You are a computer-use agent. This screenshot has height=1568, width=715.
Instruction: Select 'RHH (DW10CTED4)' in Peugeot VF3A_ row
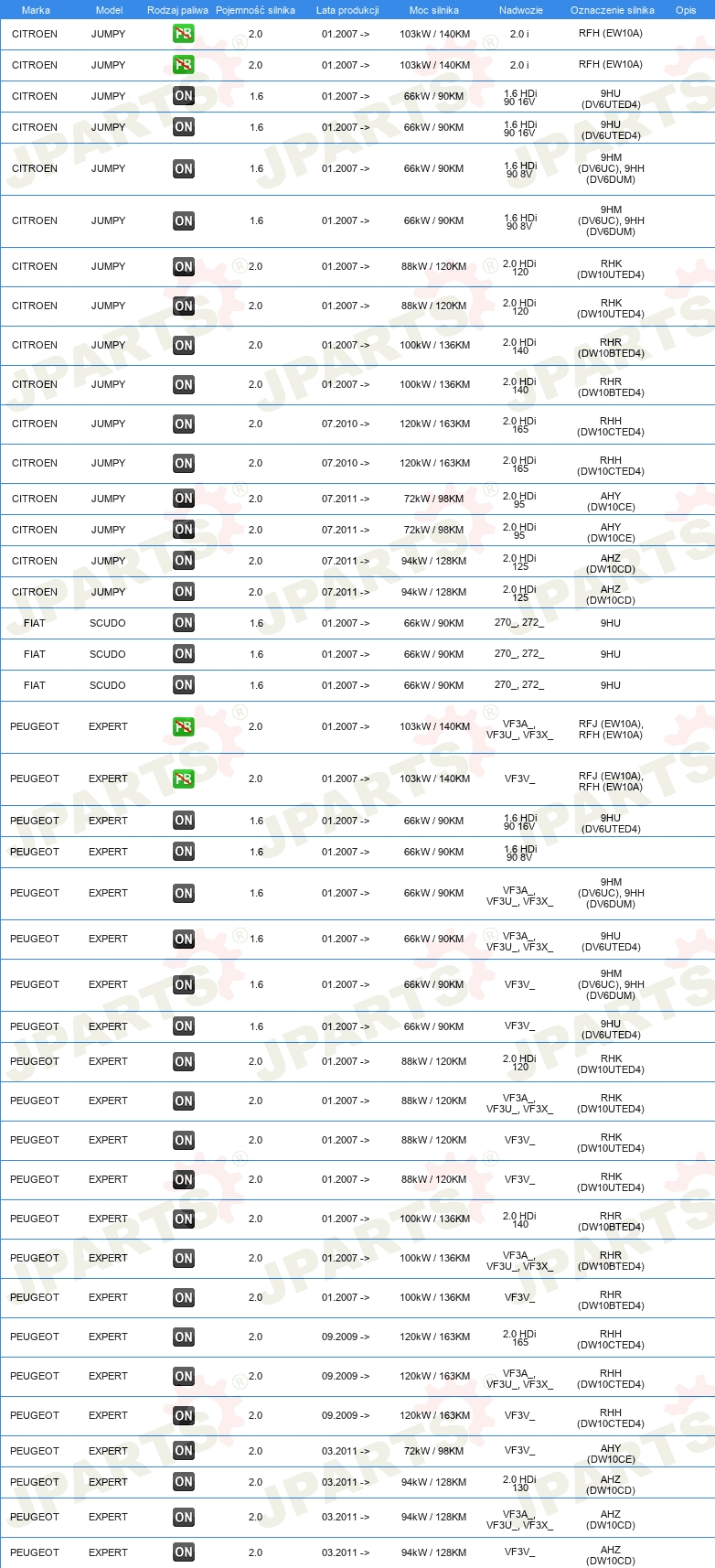611,1379
